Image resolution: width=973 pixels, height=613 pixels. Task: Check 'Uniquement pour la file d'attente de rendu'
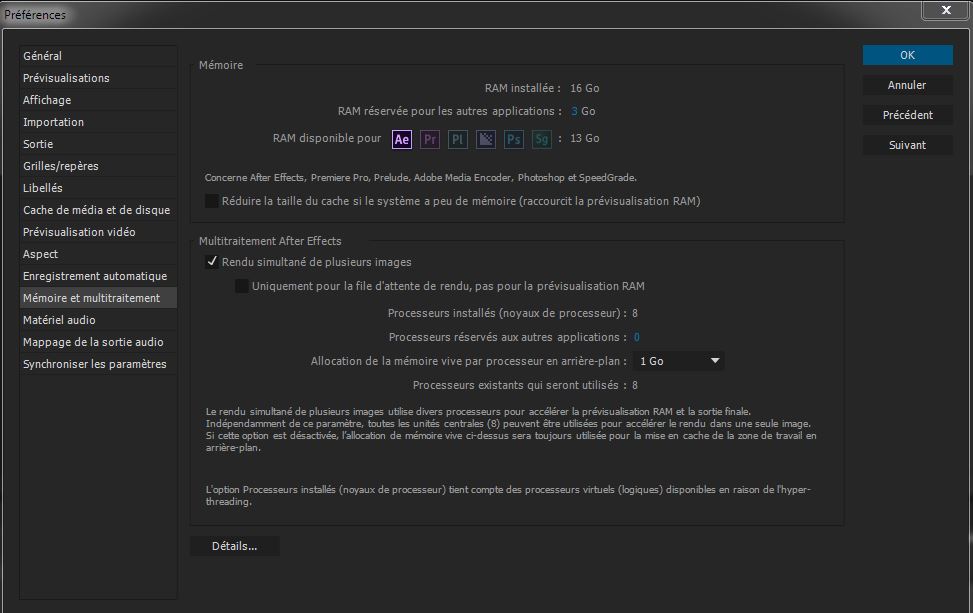click(x=241, y=286)
